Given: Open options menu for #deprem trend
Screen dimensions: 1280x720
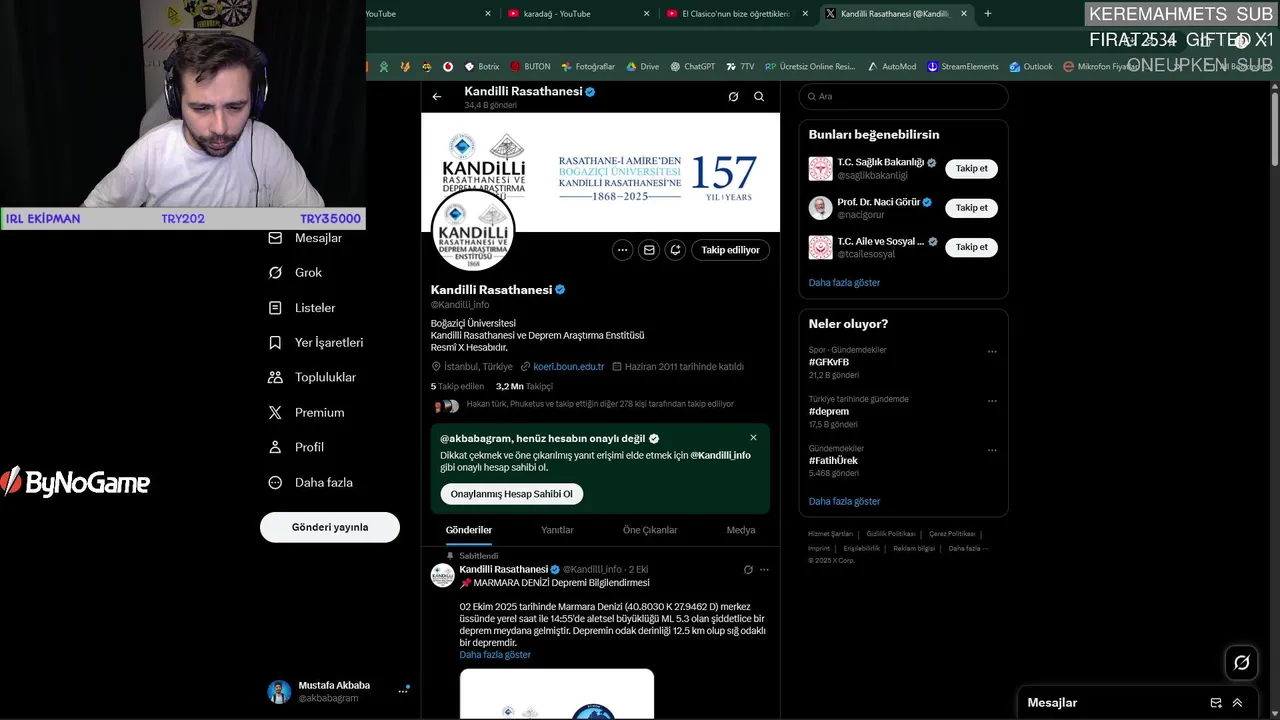Looking at the screenshot, I should [x=992, y=401].
